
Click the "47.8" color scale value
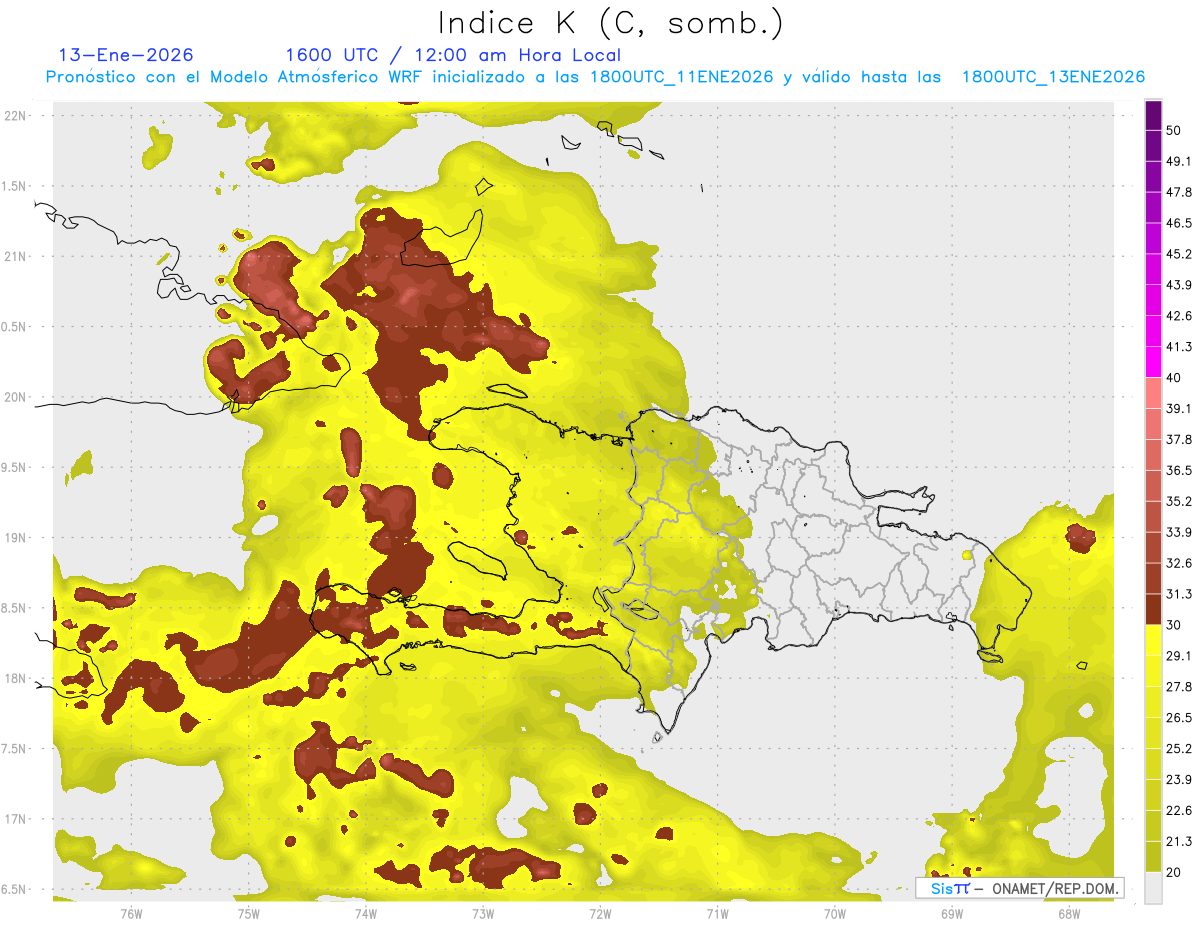[x=1179, y=192]
